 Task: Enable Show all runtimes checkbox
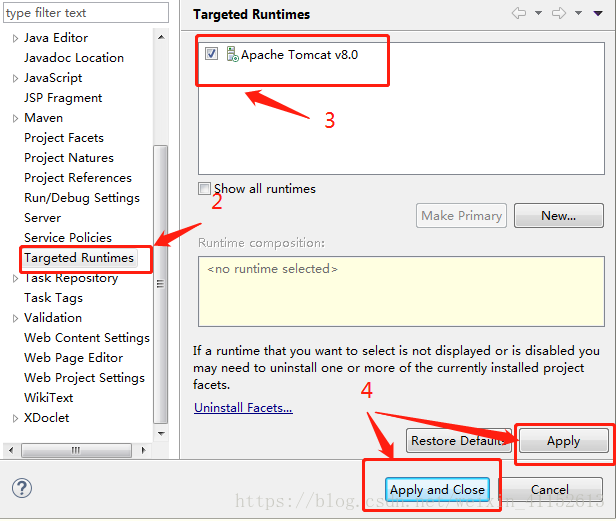point(204,188)
